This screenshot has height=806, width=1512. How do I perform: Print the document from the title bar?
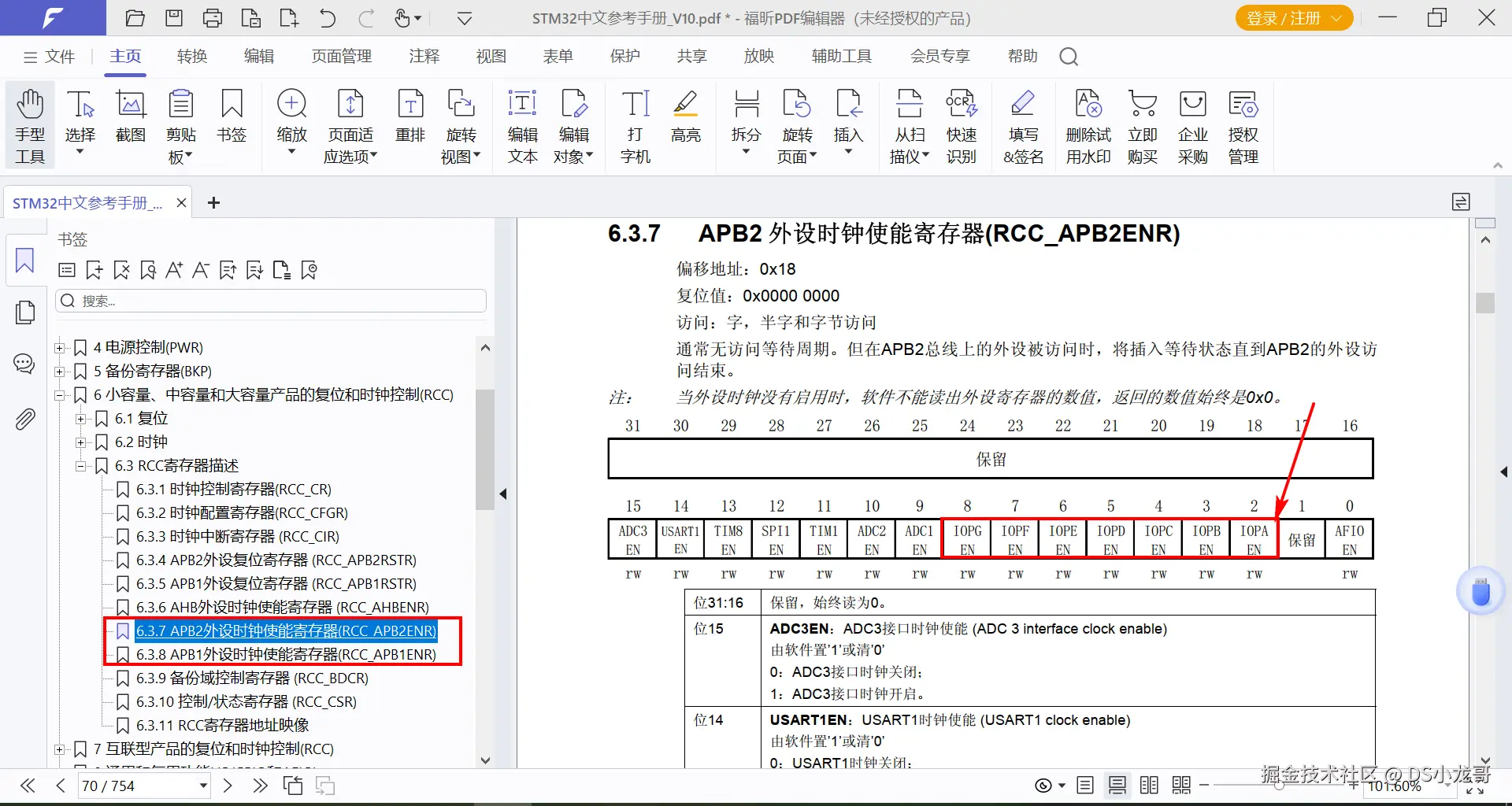pyautogui.click(x=213, y=18)
